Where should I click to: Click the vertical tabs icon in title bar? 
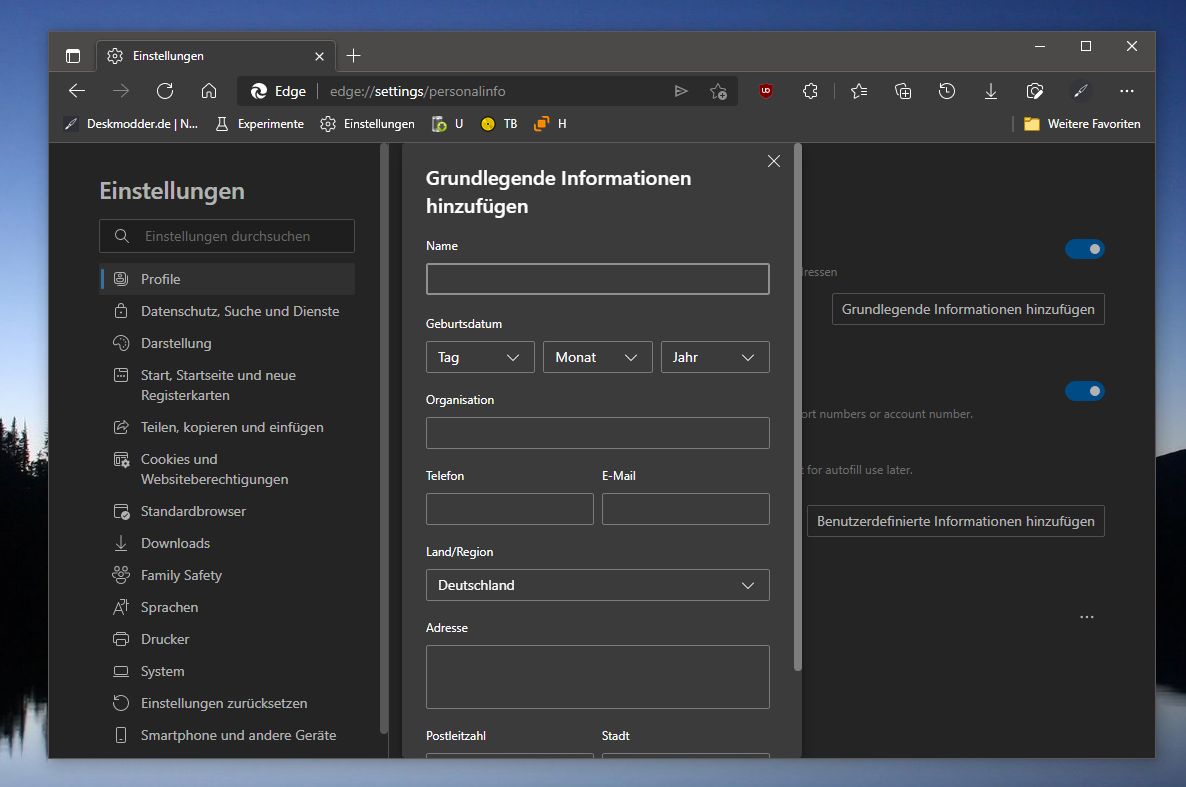coord(73,56)
